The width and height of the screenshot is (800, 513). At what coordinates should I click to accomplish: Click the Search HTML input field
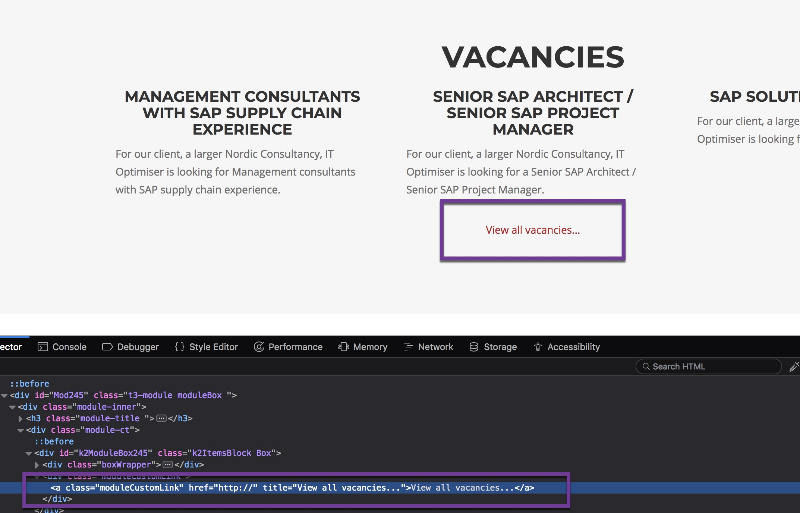coord(709,367)
